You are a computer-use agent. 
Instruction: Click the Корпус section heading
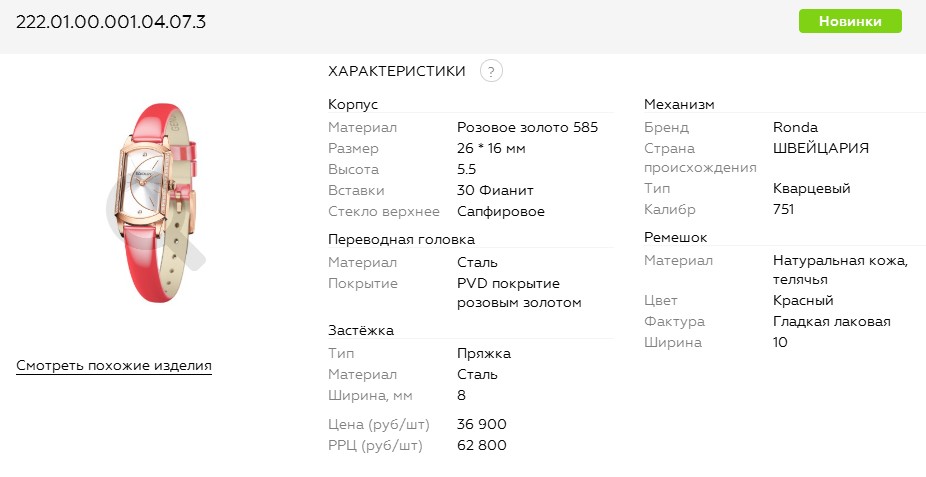coord(353,104)
